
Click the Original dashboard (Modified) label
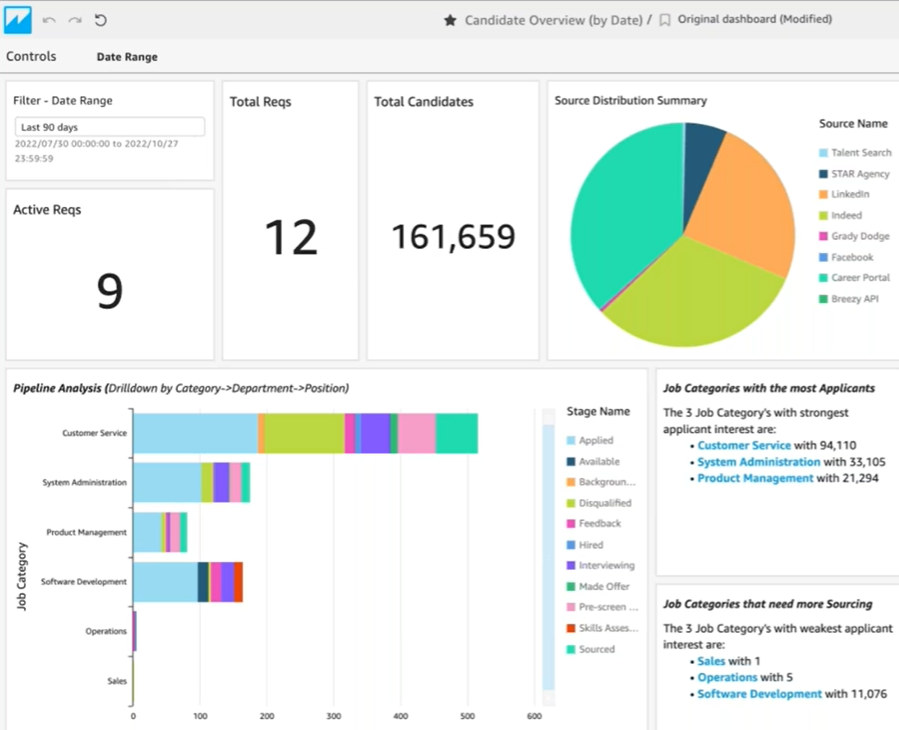tap(755, 19)
